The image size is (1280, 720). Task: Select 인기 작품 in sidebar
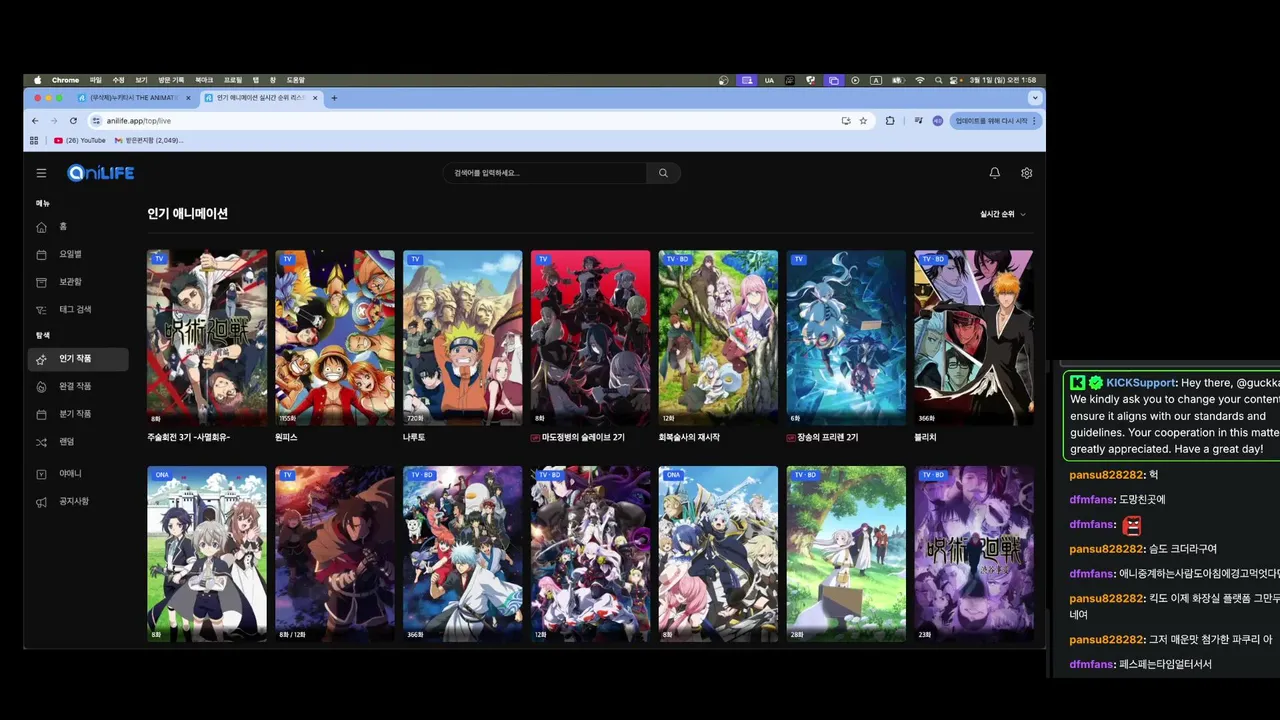point(78,359)
